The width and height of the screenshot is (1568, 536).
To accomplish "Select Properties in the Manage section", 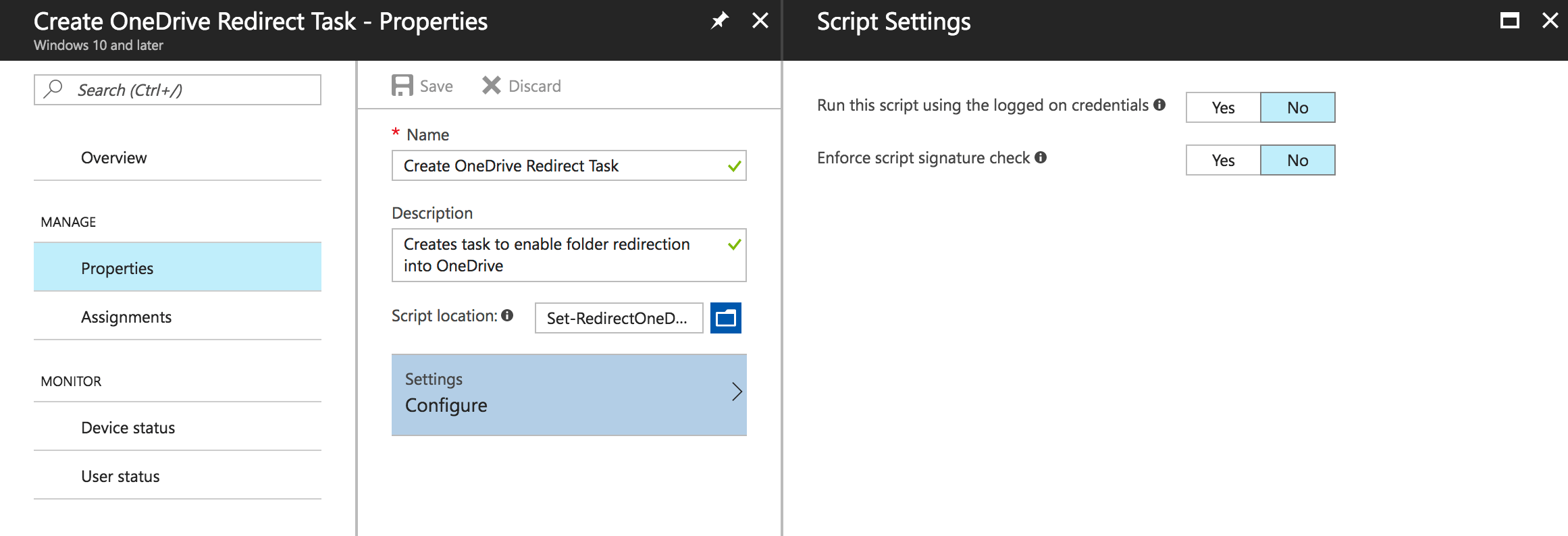I will point(178,267).
